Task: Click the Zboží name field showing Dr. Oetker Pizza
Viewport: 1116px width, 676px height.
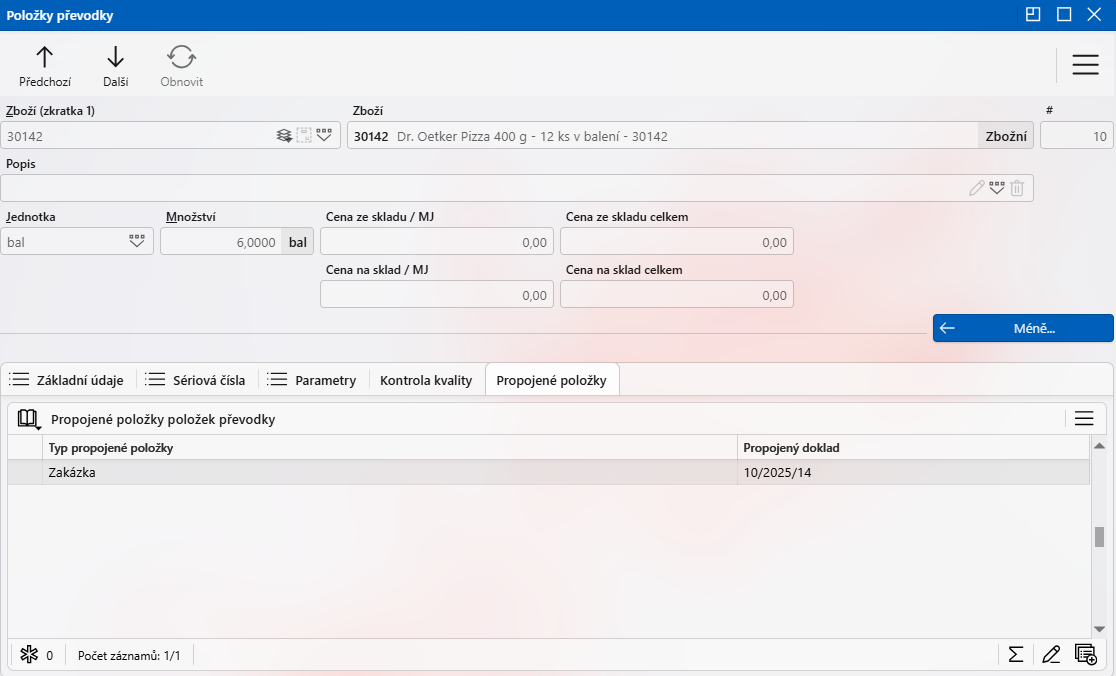Action: [663, 136]
